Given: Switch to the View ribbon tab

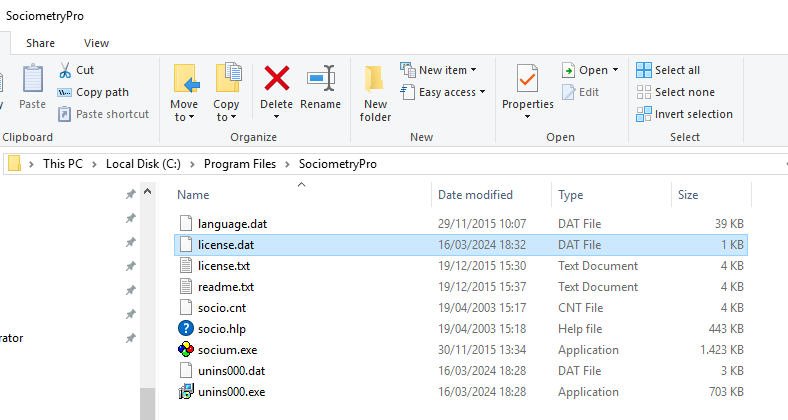Looking at the screenshot, I should (97, 43).
